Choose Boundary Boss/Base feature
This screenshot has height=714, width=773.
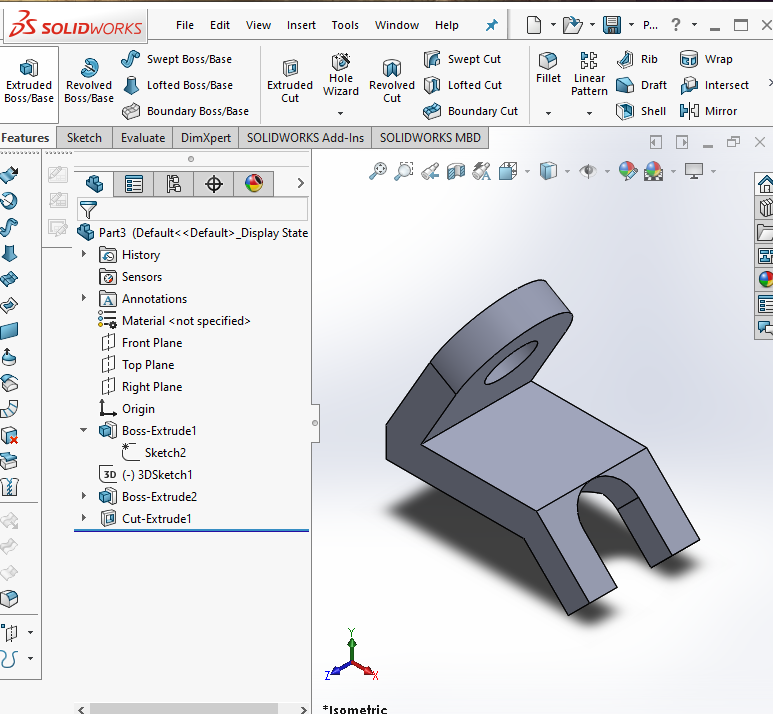pyautogui.click(x=185, y=111)
